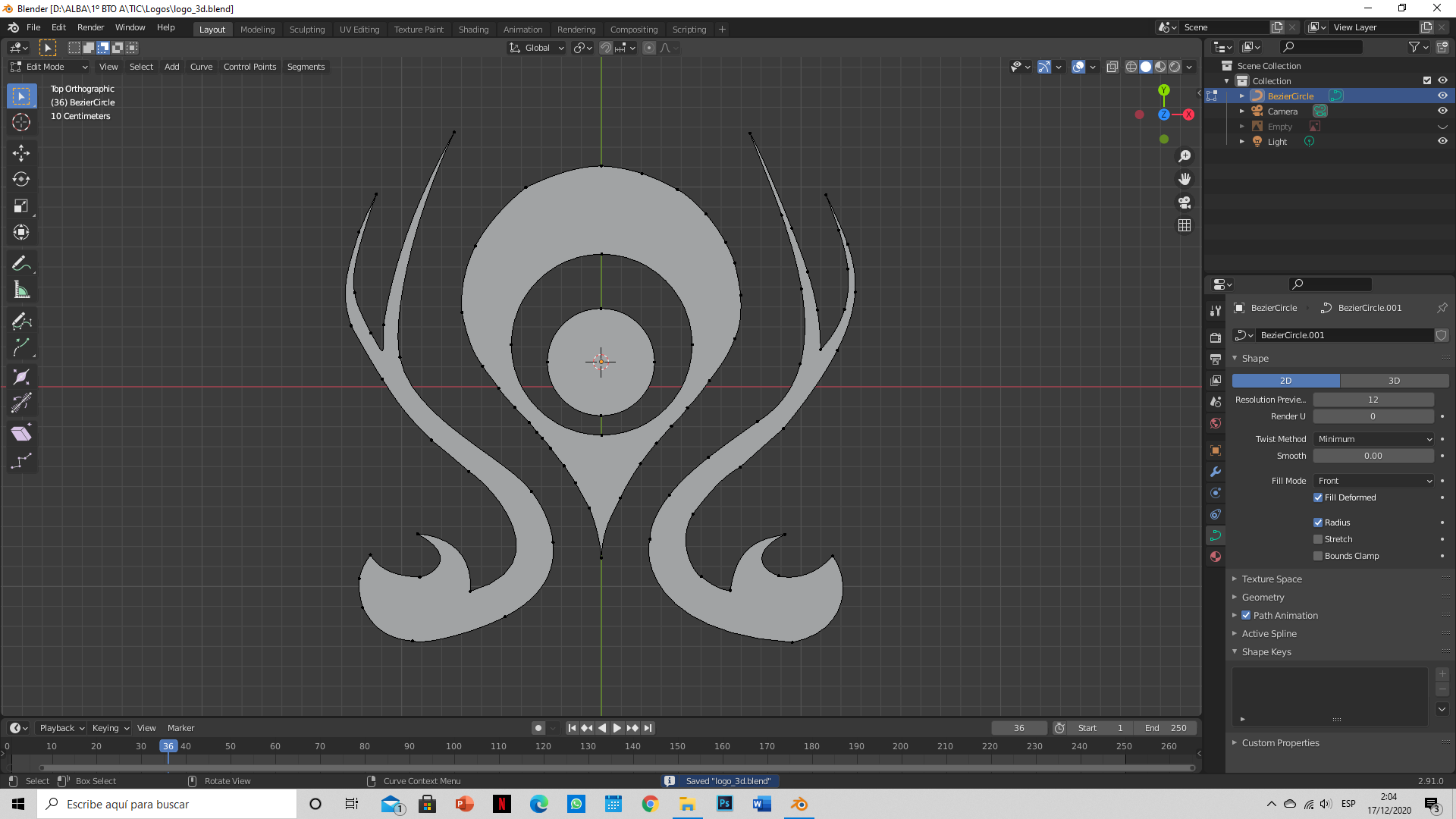The height and width of the screenshot is (819, 1456).
Task: Select the Scale tool
Action: (21, 206)
